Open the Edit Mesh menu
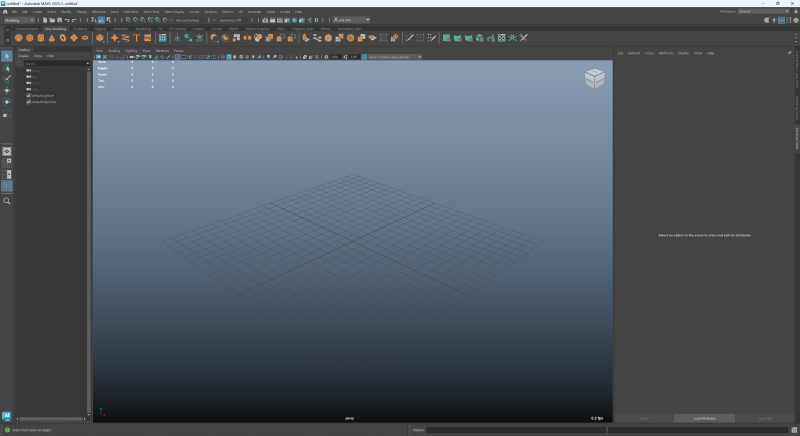Screen dimensions: 800x436 coord(131,11)
